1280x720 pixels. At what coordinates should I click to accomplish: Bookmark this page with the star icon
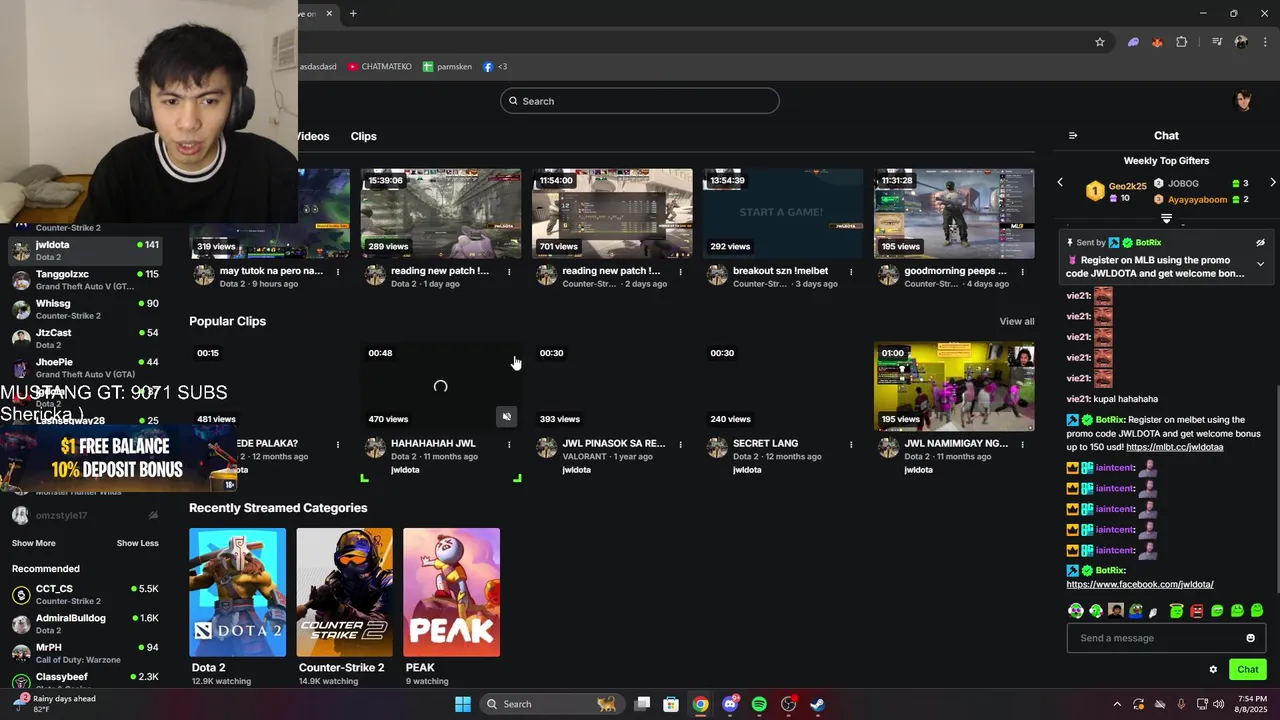click(x=1100, y=42)
